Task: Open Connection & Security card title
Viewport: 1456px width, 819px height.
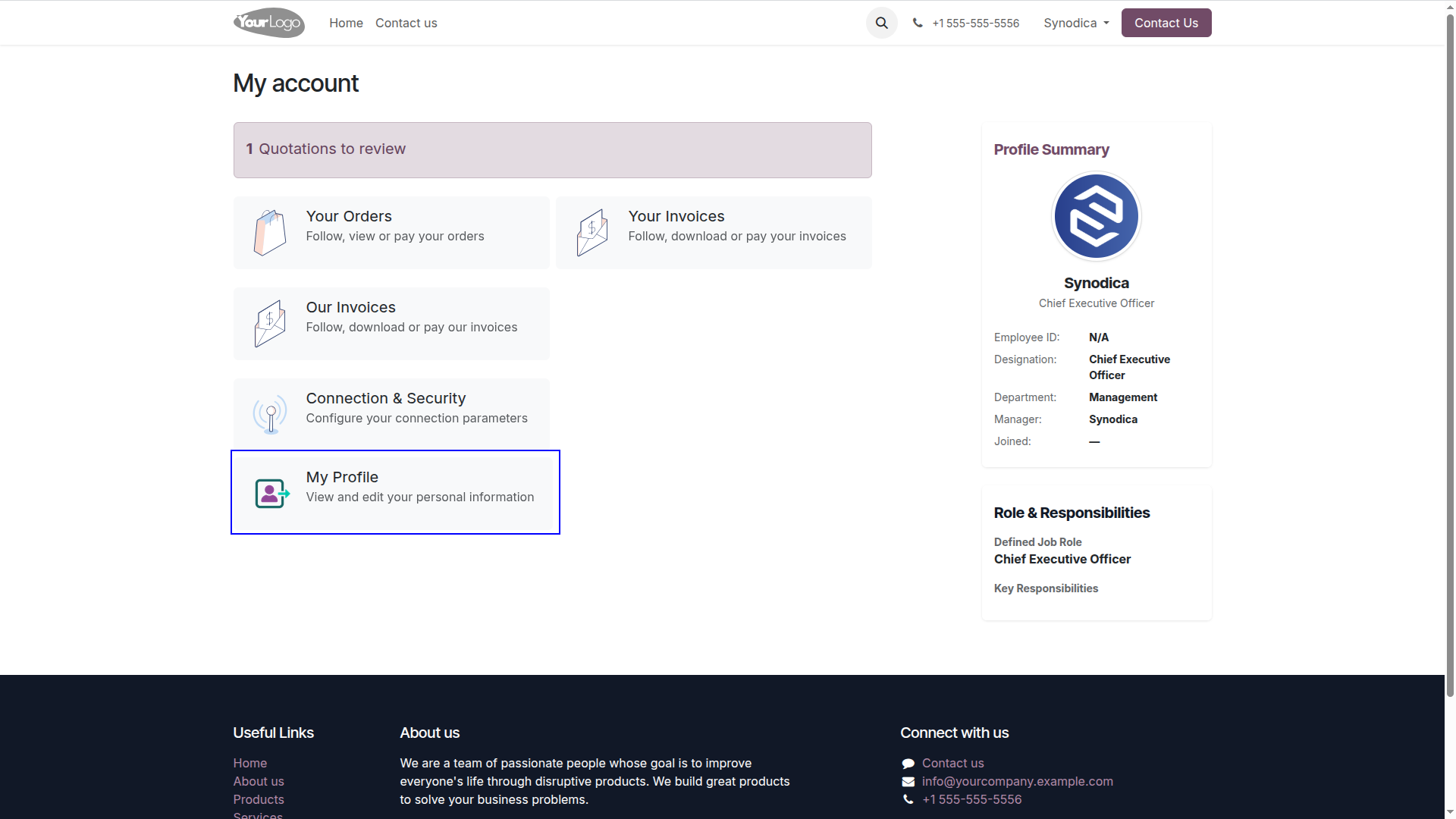Action: pos(386,398)
